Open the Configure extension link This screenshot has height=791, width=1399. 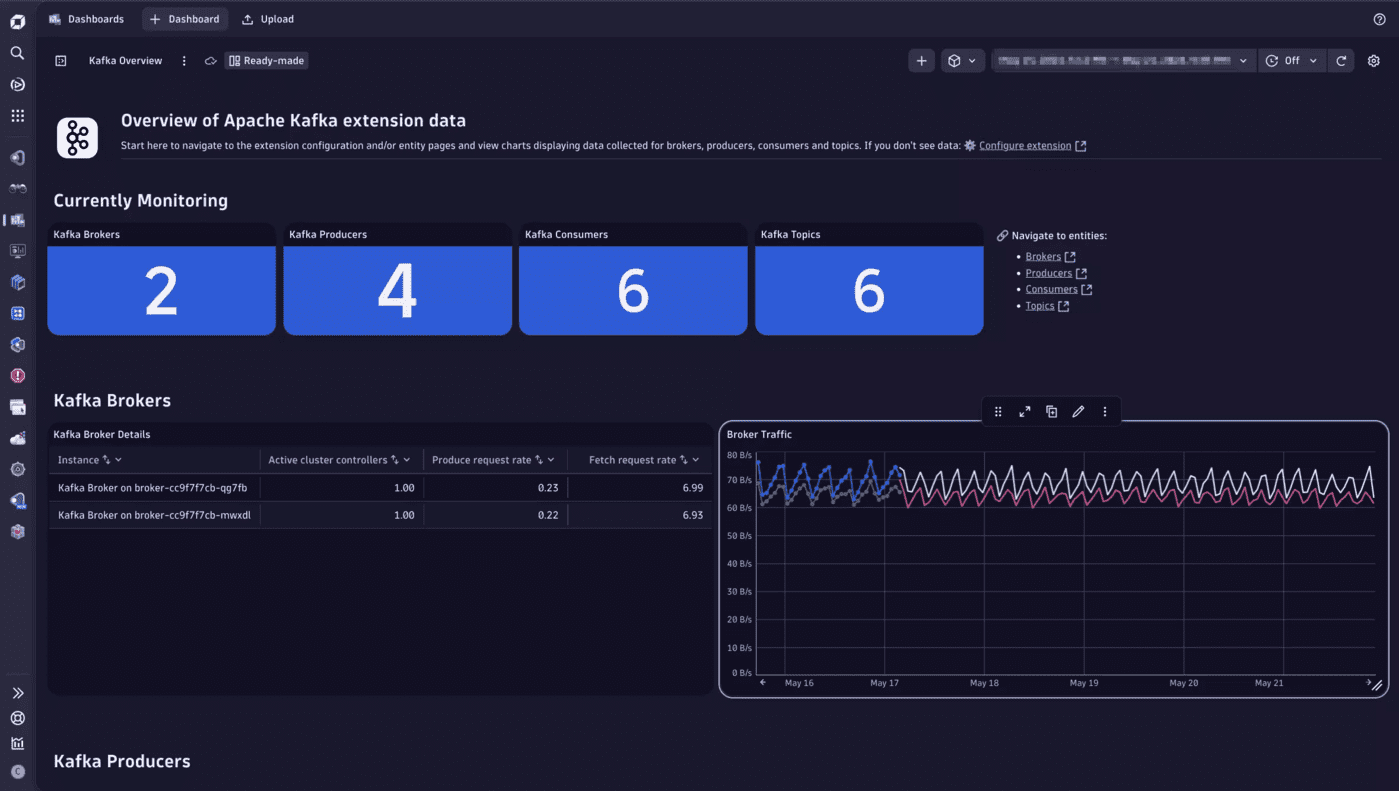click(1025, 145)
